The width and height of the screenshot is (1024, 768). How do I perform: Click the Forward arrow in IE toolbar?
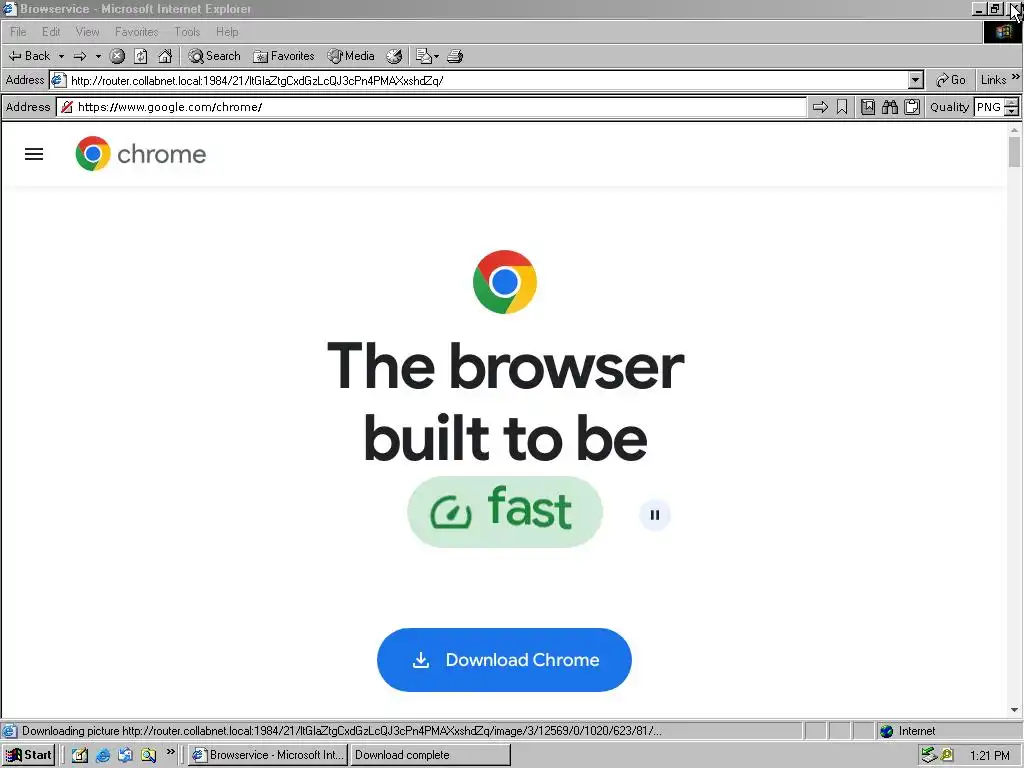point(80,56)
